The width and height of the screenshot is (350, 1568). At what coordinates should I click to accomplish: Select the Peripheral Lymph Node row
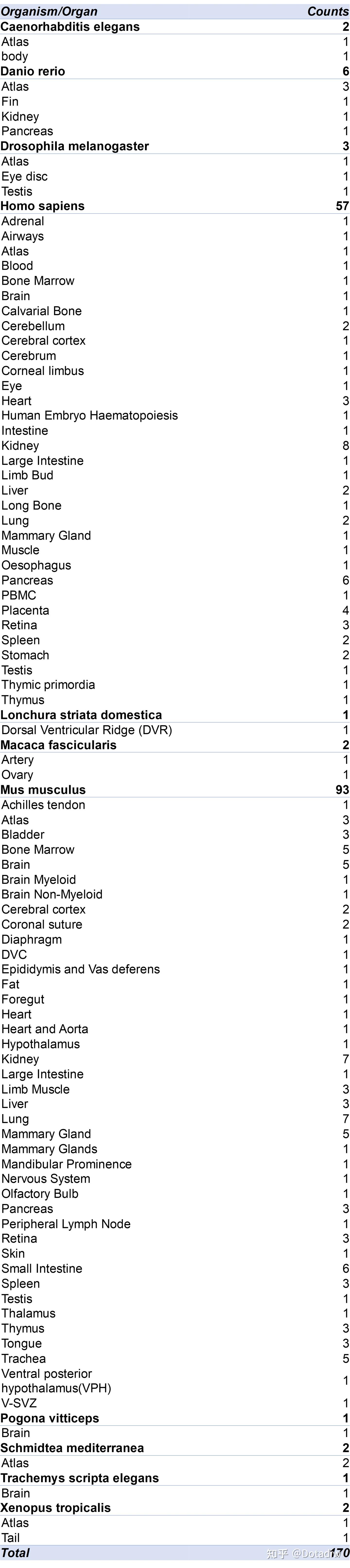pos(66,1224)
